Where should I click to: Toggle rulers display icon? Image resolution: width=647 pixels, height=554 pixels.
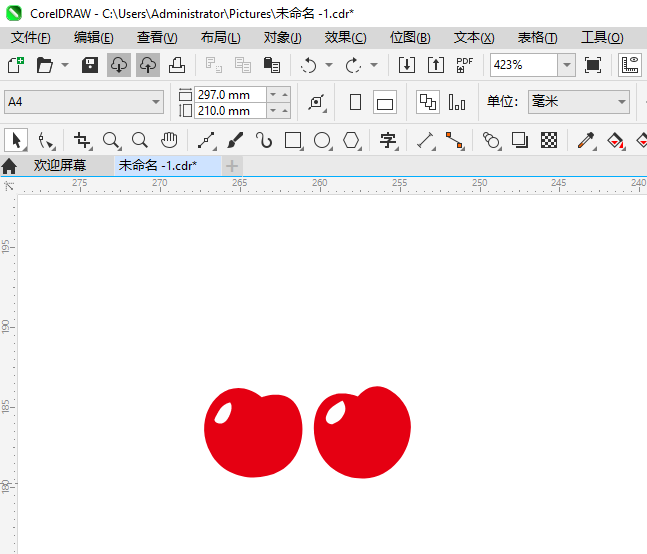coord(630,65)
